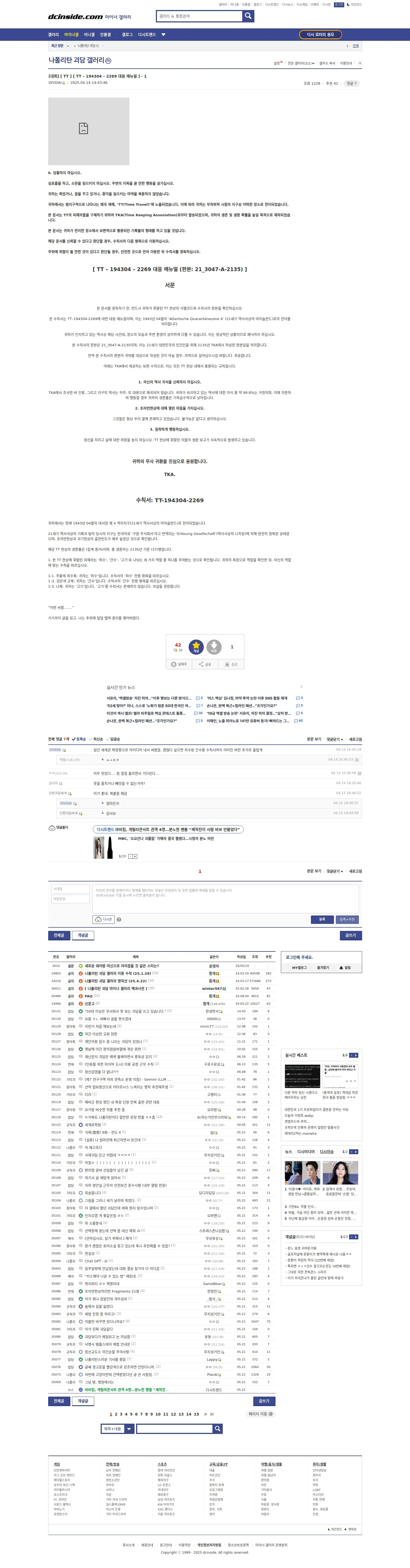Image resolution: width=410 pixels, height=1568 pixels.
Task: Expand the small dropdown after 이용안내
Action: pos(360,63)
